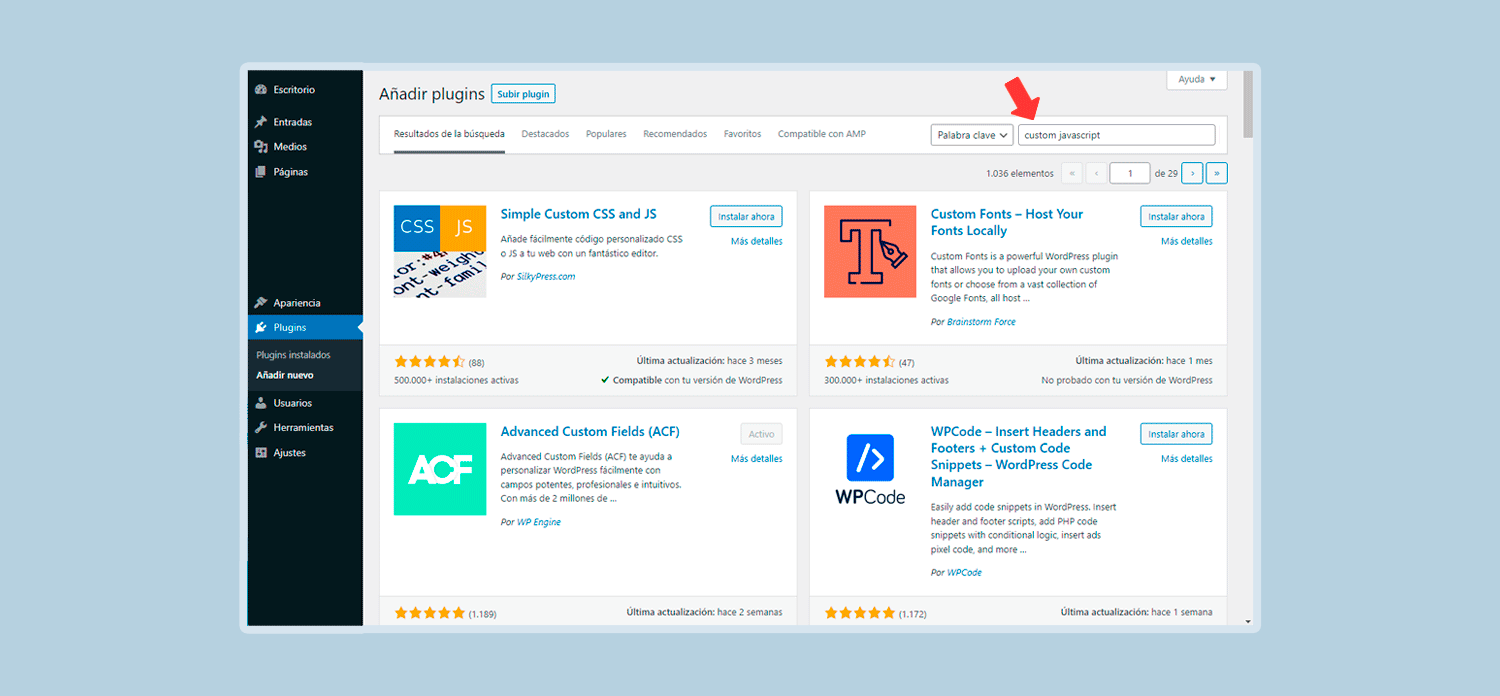
Task: Open Más detalles for Simple Custom CSS
Action: coord(757,241)
